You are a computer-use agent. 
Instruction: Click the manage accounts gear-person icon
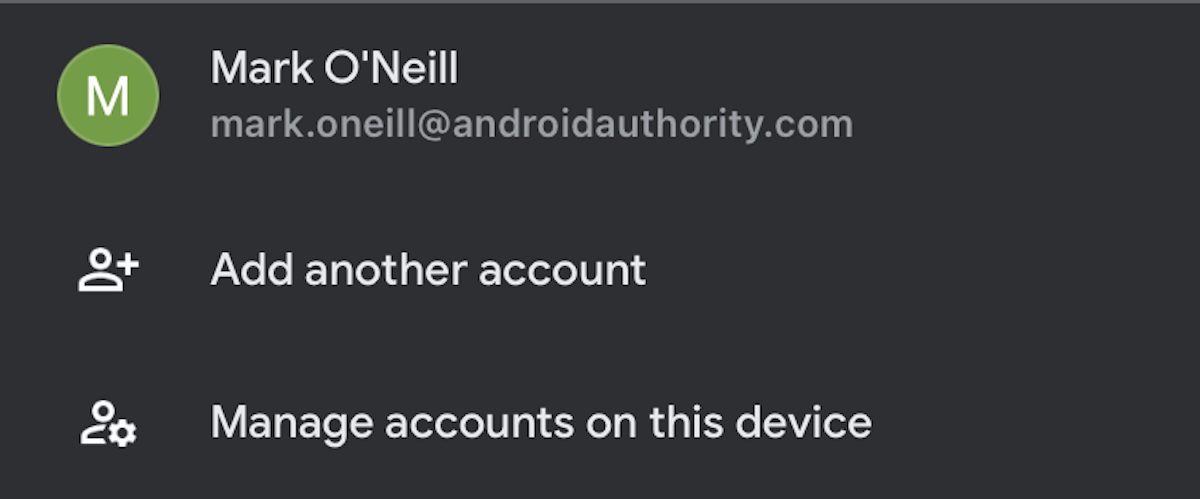(x=108, y=423)
